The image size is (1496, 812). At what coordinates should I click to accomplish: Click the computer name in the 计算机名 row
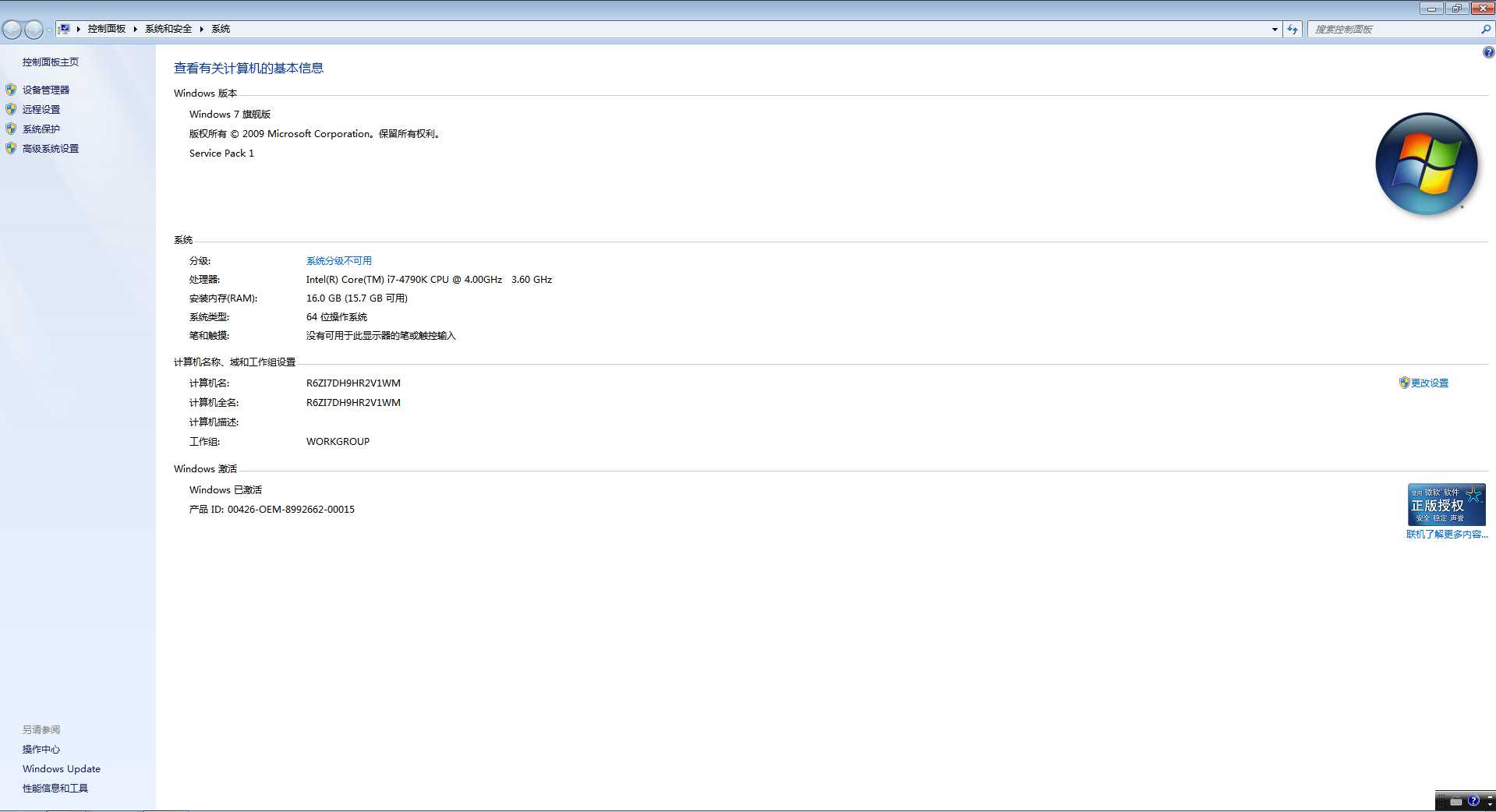[x=353, y=383]
